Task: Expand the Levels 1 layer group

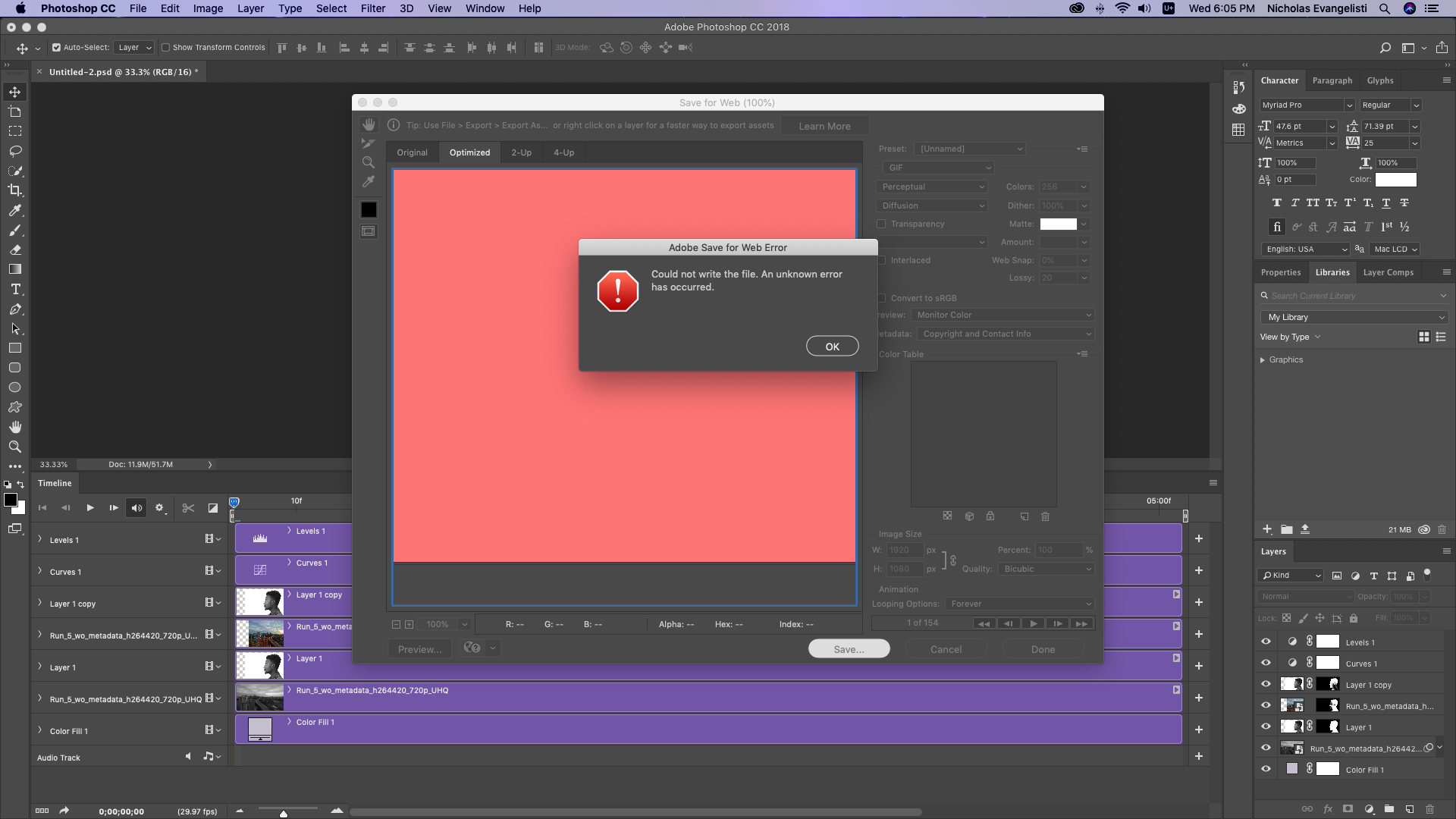Action: (x=39, y=539)
